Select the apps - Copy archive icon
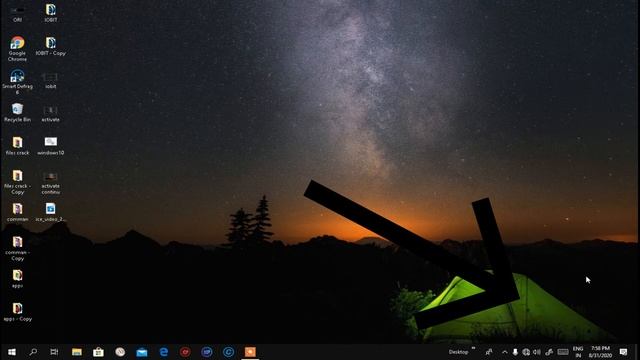The height and width of the screenshot is (360, 640). pyautogui.click(x=17, y=312)
